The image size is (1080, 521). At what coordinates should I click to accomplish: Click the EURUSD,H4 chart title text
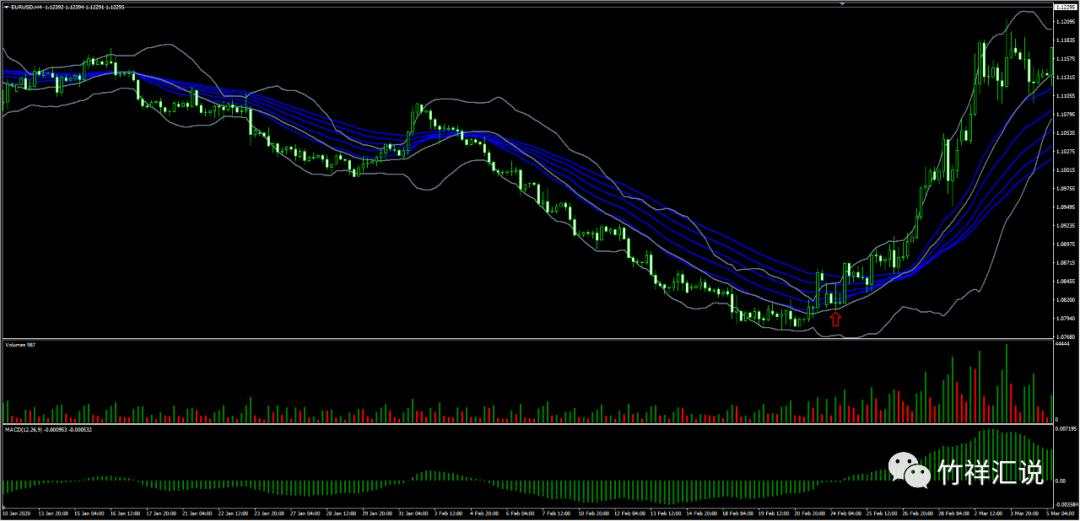pos(26,7)
